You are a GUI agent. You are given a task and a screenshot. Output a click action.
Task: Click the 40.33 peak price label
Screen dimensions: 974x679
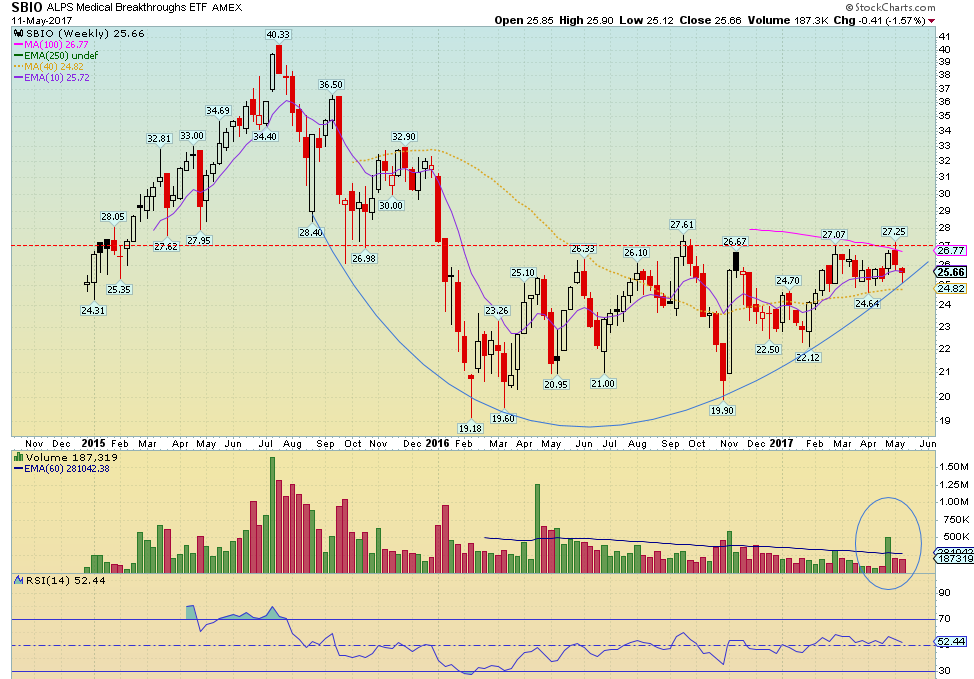(277, 34)
